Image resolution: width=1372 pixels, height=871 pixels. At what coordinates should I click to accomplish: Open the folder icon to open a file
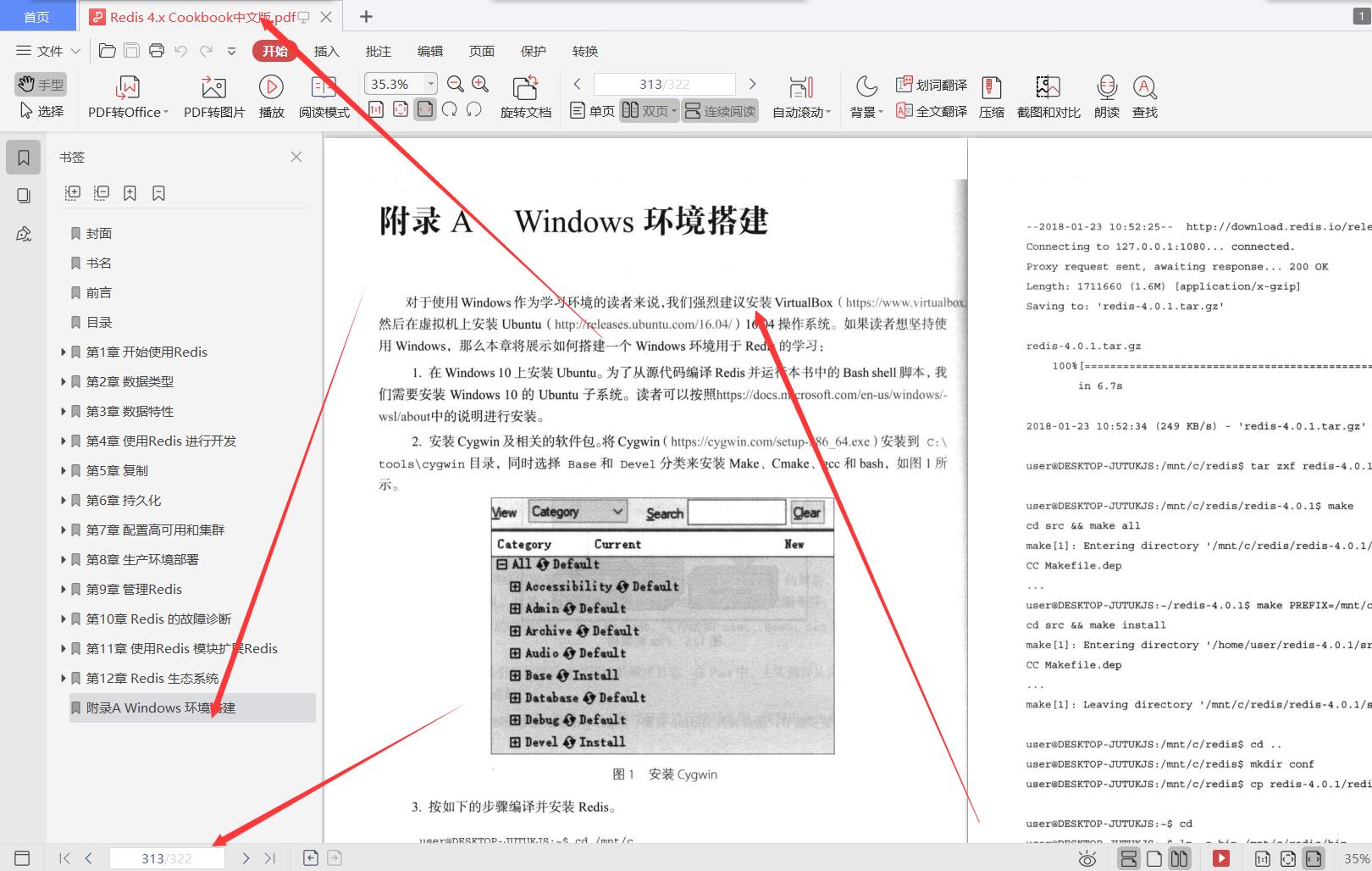(x=108, y=51)
